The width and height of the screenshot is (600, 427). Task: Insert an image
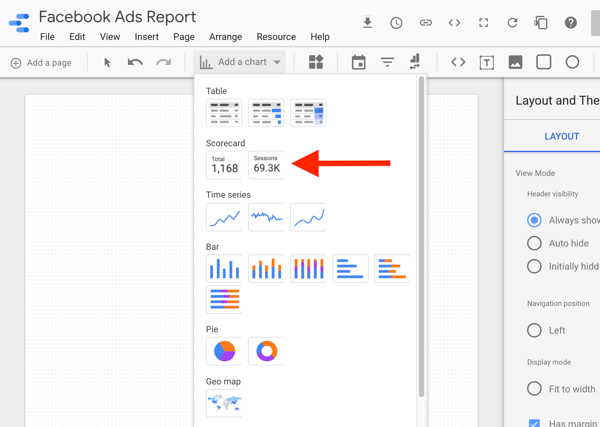(515, 62)
